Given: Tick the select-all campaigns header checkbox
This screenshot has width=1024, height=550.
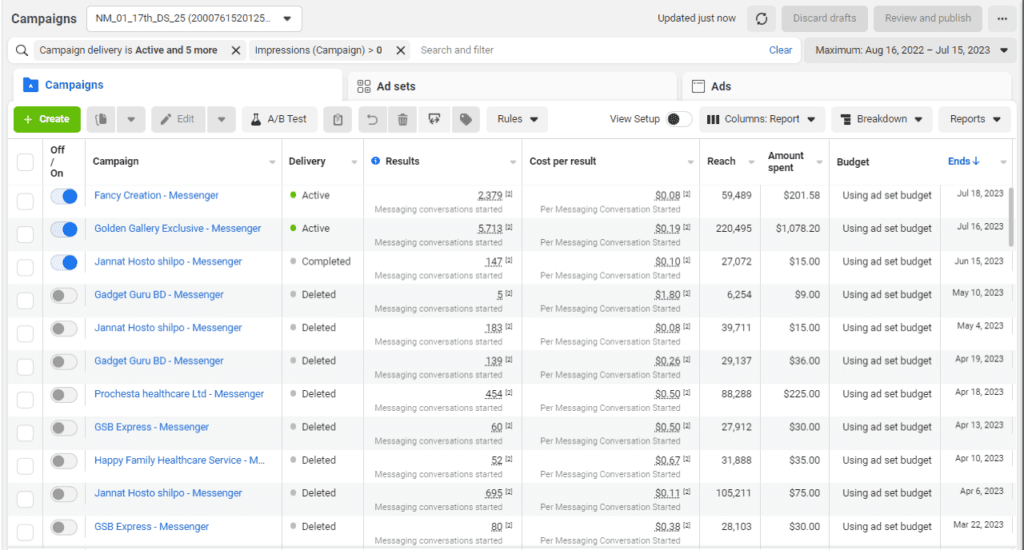Looking at the screenshot, I should pyautogui.click(x=25, y=162).
